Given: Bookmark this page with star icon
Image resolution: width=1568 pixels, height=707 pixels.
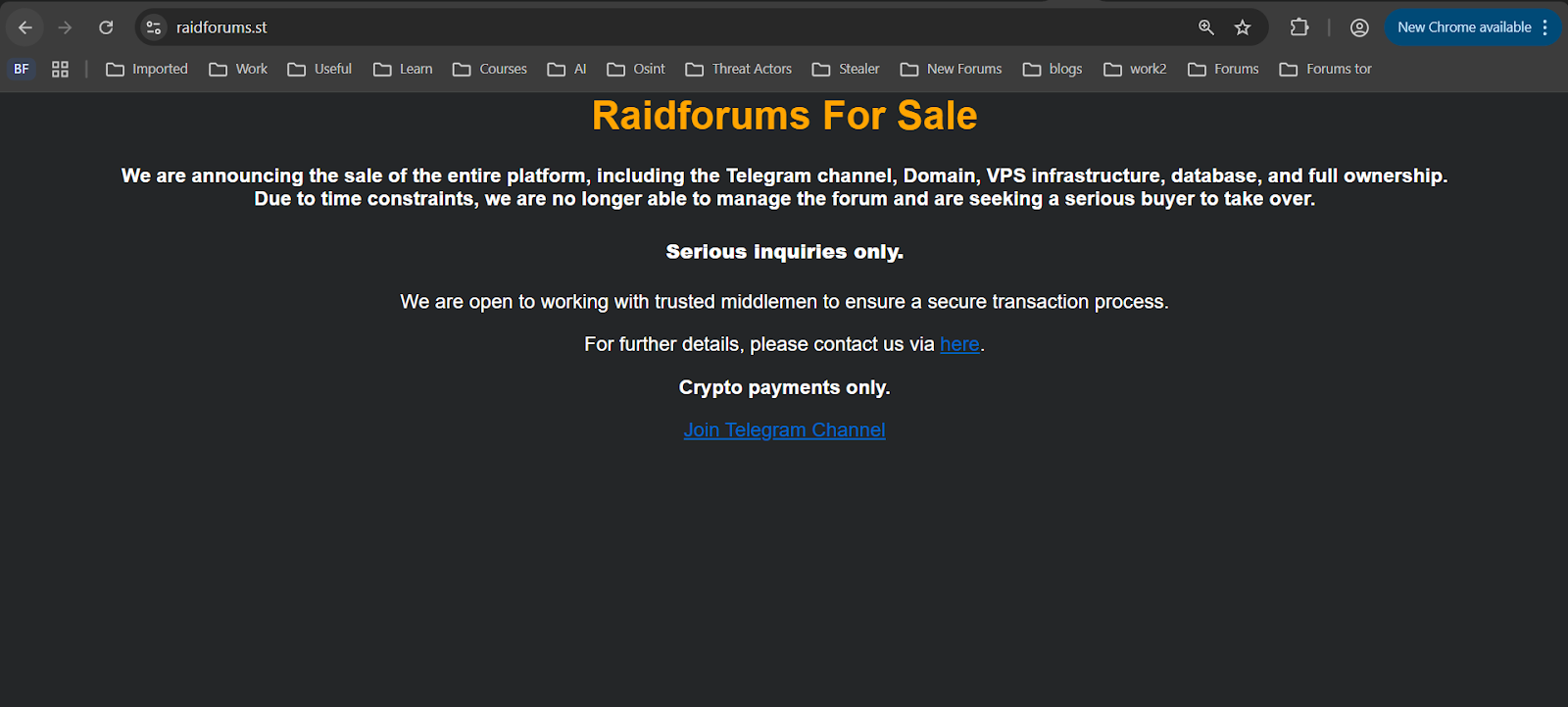Looking at the screenshot, I should 1243,27.
